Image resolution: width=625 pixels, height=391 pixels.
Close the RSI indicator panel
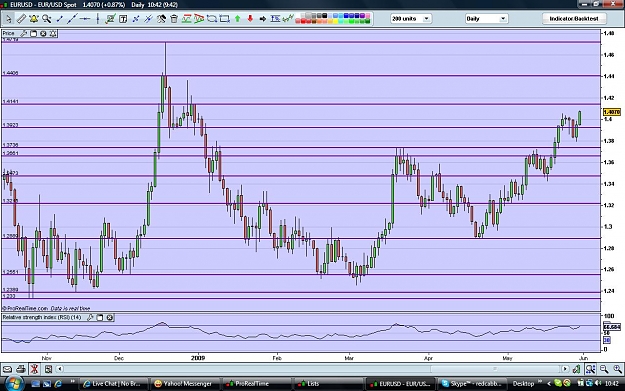(x=110, y=317)
